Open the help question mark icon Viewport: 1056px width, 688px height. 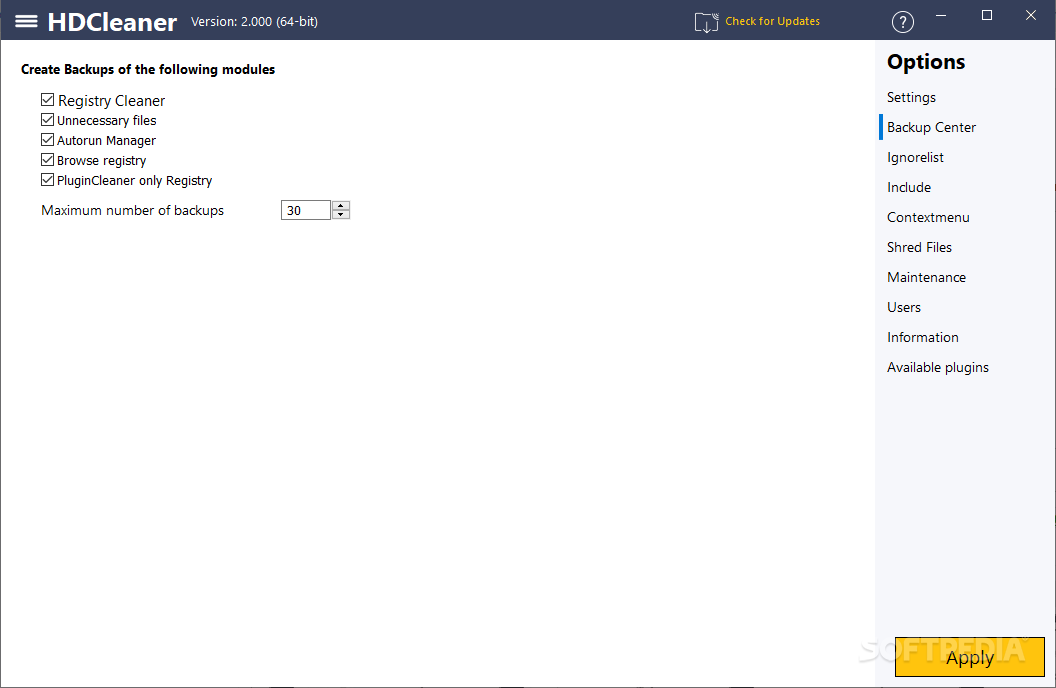tap(902, 22)
